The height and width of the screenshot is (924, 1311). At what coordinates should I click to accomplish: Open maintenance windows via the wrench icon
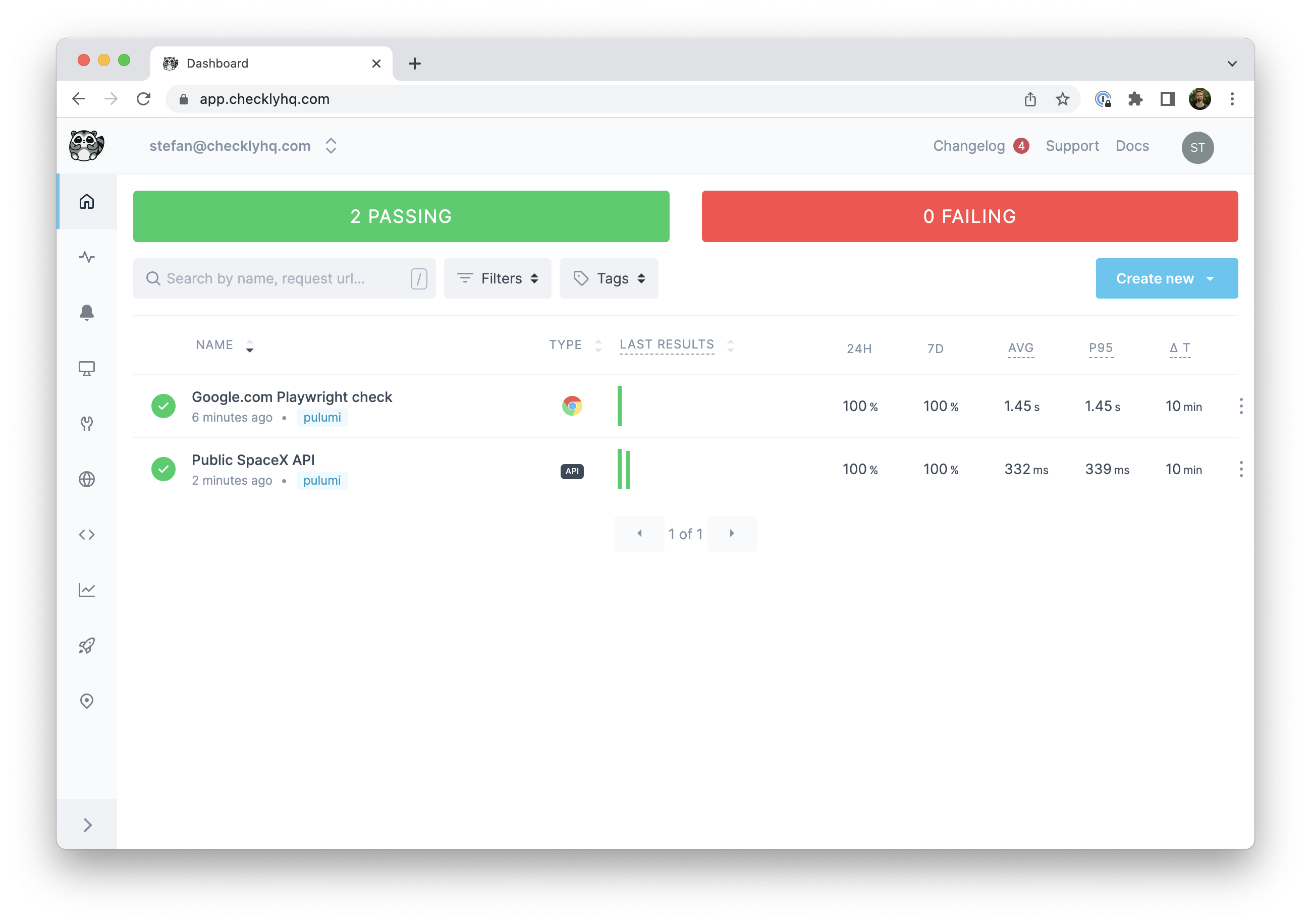click(87, 424)
